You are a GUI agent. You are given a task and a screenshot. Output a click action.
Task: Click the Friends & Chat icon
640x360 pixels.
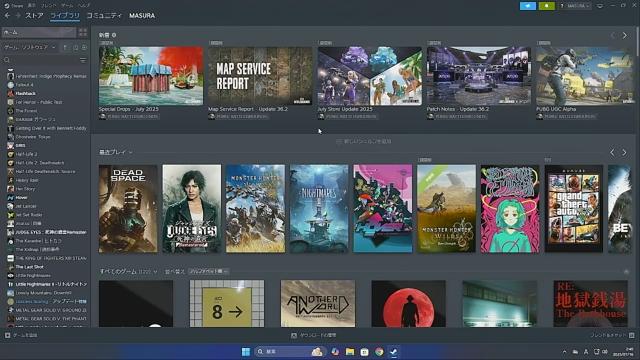point(632,335)
